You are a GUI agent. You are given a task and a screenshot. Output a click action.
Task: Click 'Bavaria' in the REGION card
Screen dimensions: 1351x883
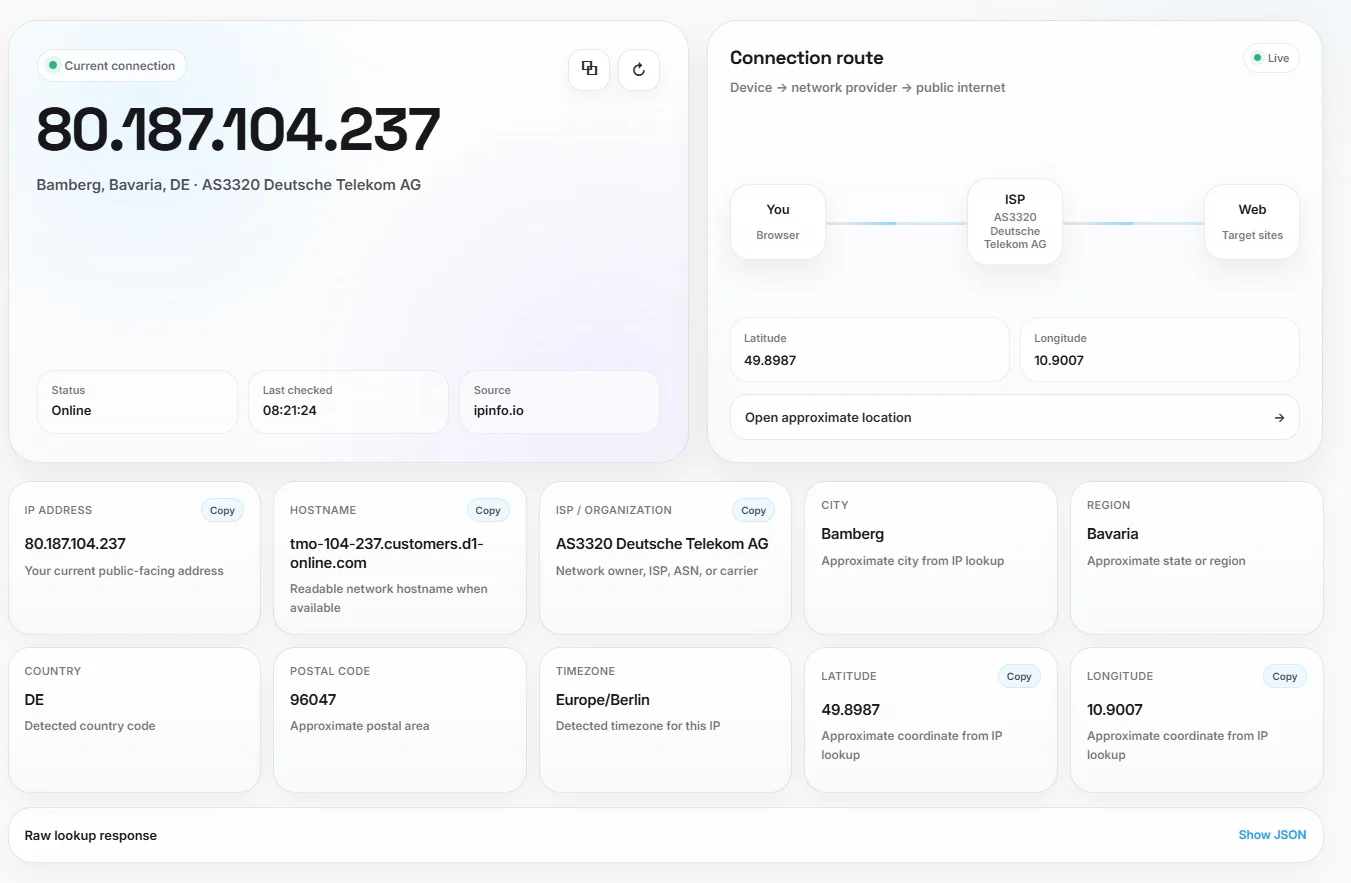pyautogui.click(x=1113, y=534)
